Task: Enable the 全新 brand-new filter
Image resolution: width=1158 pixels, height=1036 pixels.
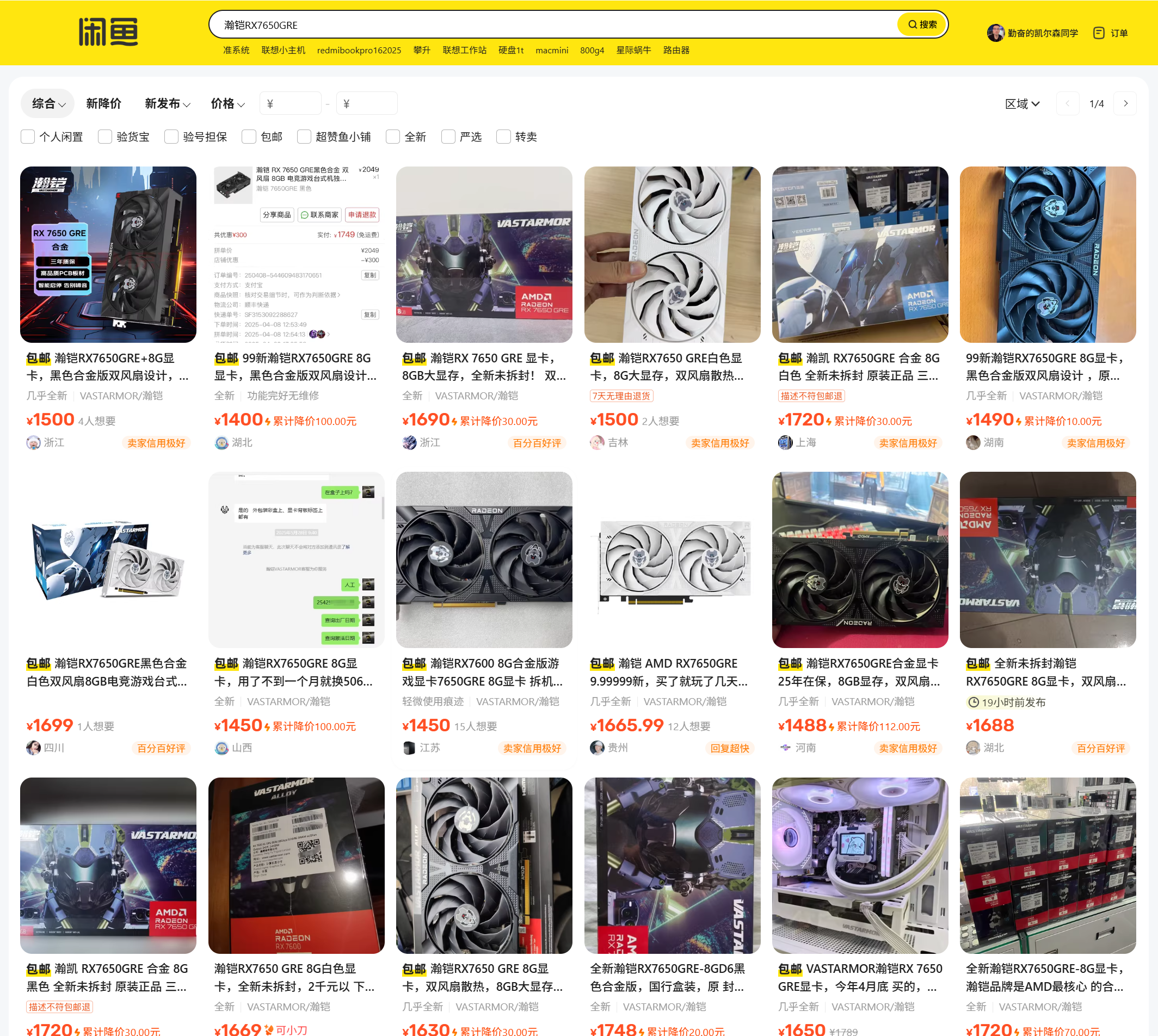Action: (393, 137)
